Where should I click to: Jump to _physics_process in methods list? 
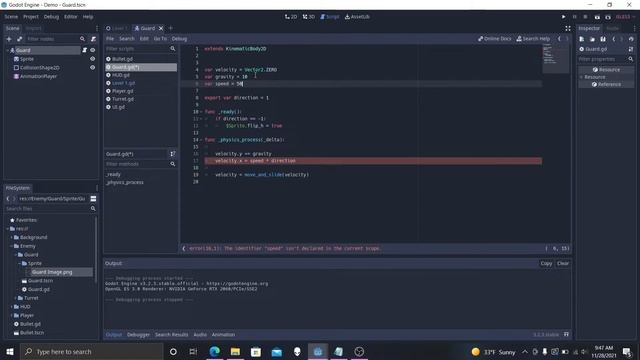(x=124, y=182)
